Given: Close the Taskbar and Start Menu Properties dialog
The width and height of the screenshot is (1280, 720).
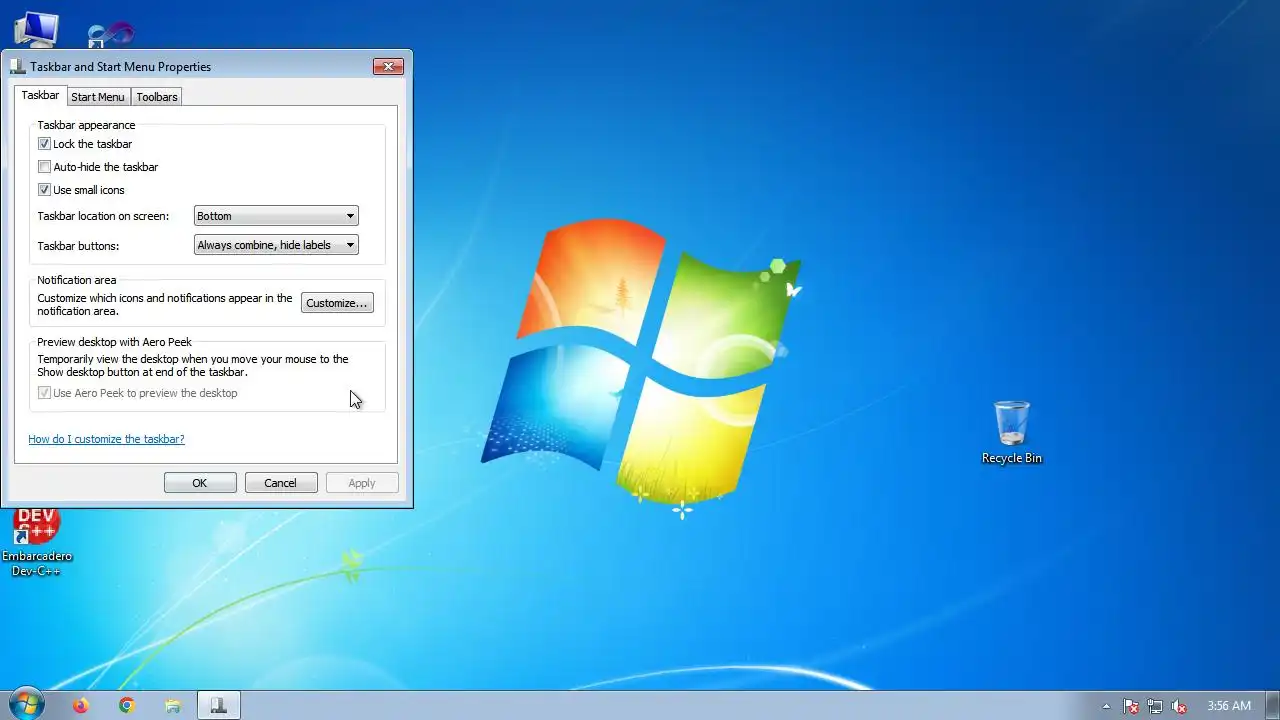Looking at the screenshot, I should 388,67.
